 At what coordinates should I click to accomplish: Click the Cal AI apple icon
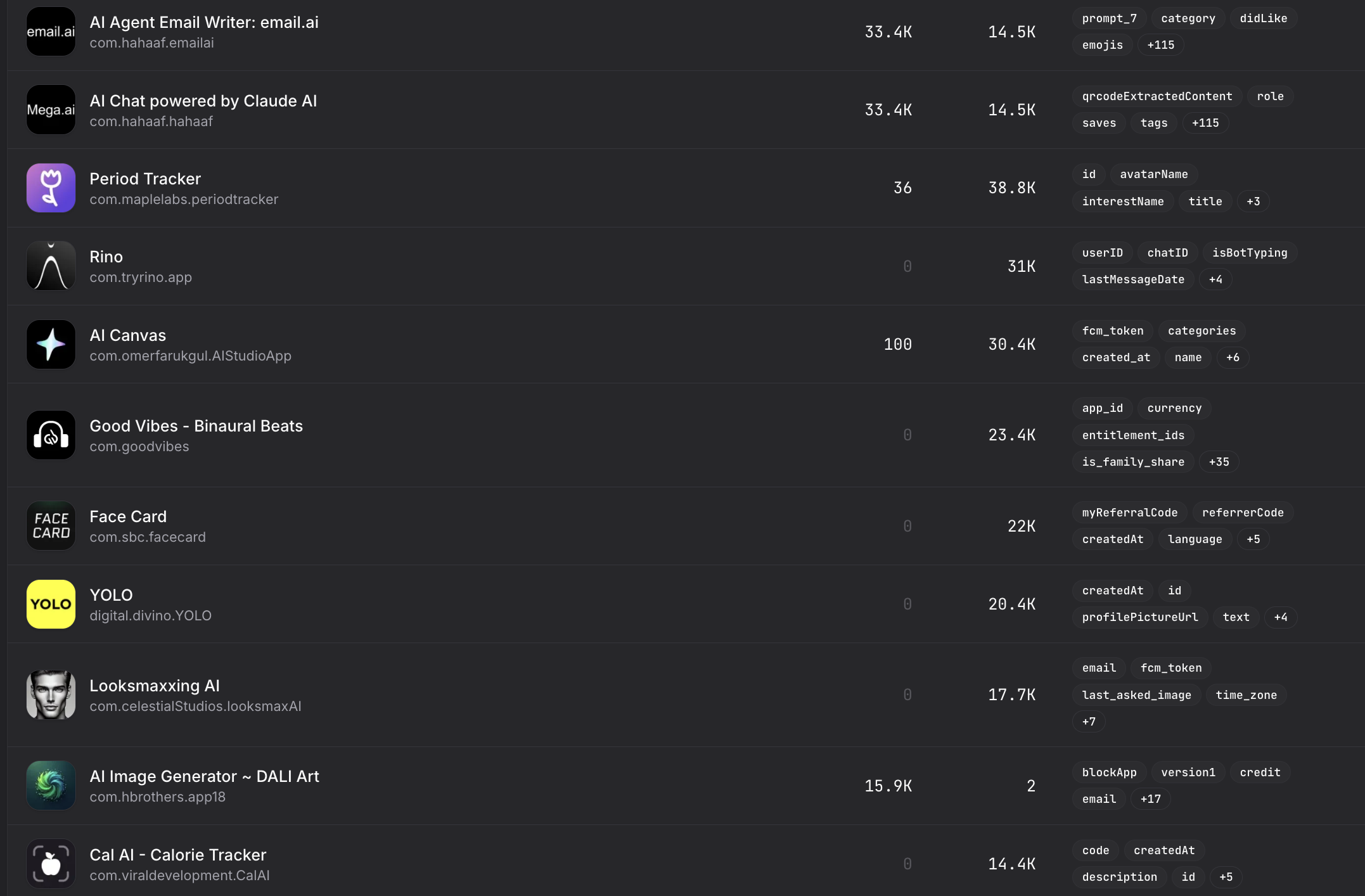(x=51, y=864)
